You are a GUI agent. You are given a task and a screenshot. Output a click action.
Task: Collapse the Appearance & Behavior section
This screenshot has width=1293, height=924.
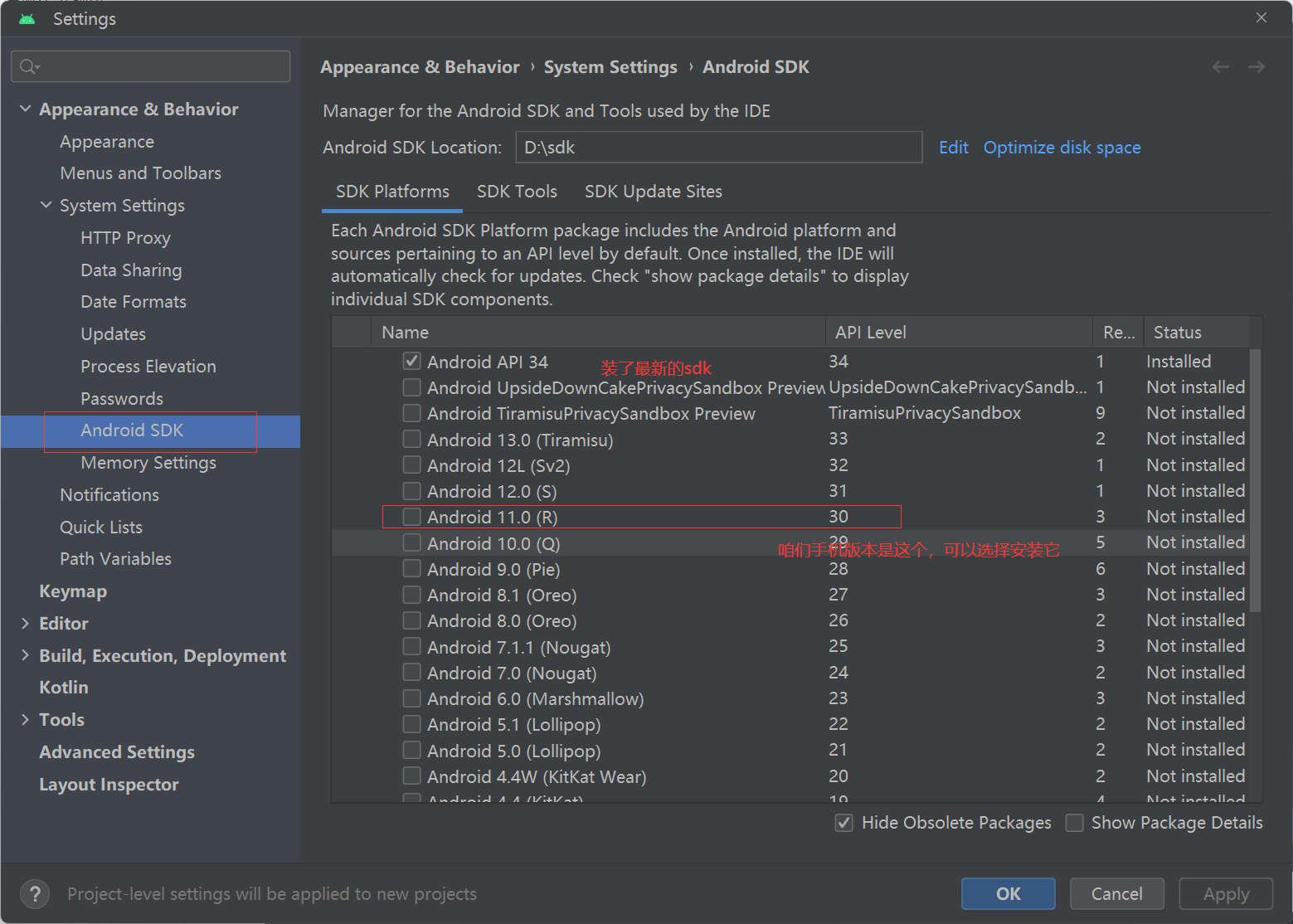pos(26,109)
